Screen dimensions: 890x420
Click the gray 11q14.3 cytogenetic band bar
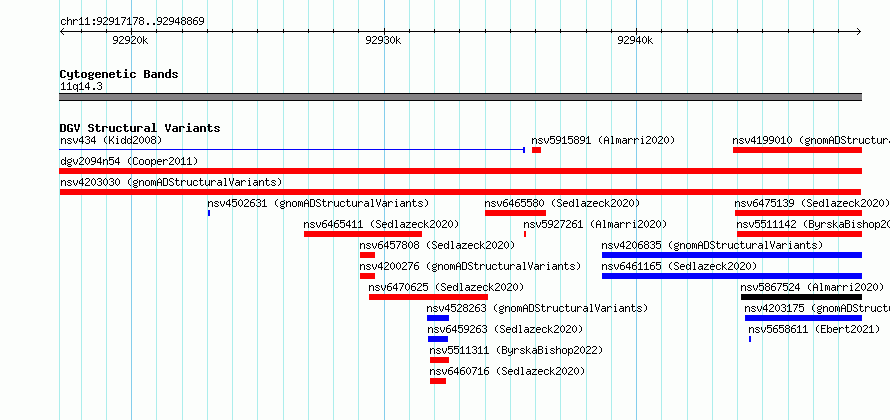coord(461,97)
